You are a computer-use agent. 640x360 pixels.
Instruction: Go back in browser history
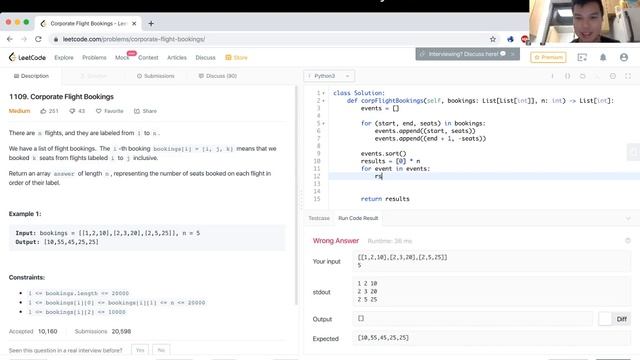[x=10, y=39]
